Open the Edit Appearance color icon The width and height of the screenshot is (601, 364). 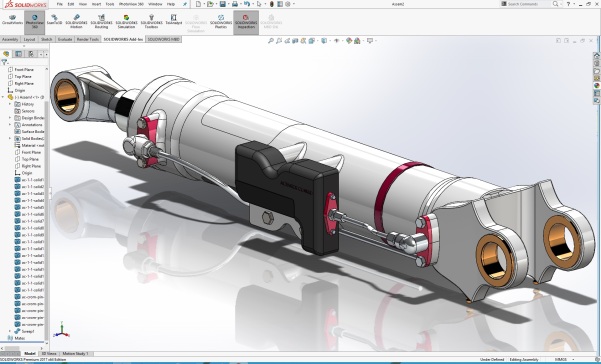tap(349, 41)
